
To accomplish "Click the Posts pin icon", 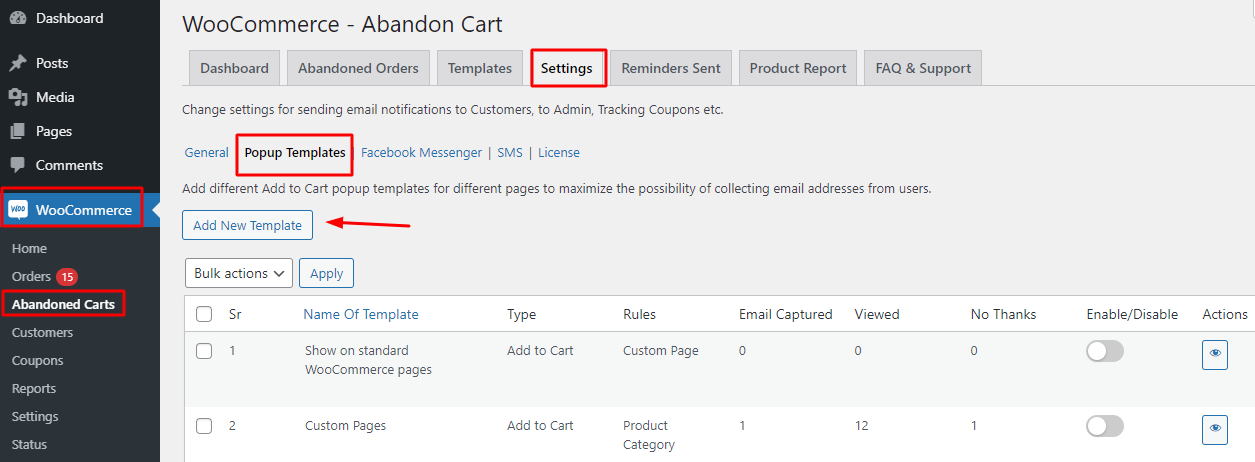I will (x=18, y=63).
